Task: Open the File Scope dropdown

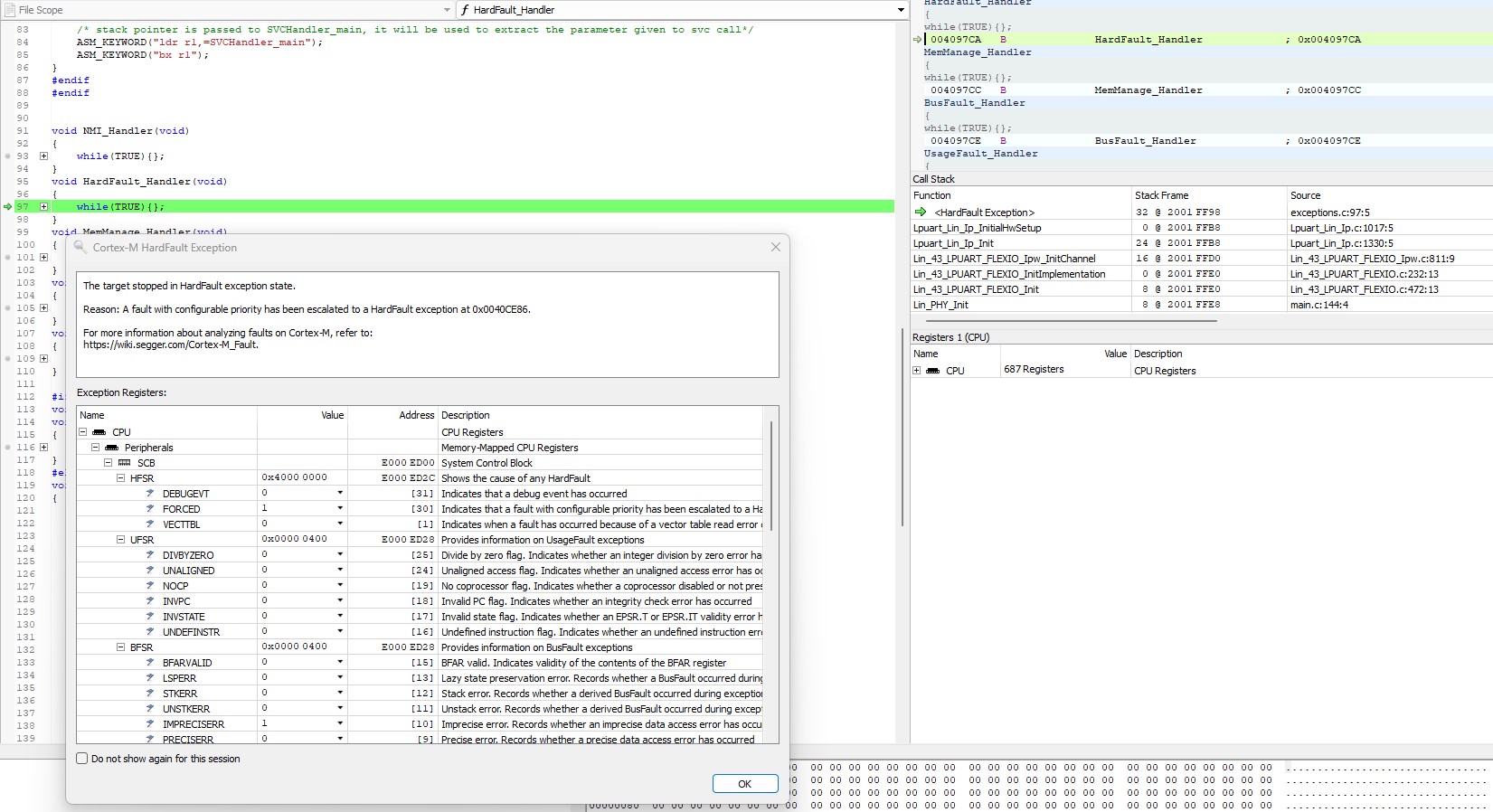Action: (x=448, y=10)
